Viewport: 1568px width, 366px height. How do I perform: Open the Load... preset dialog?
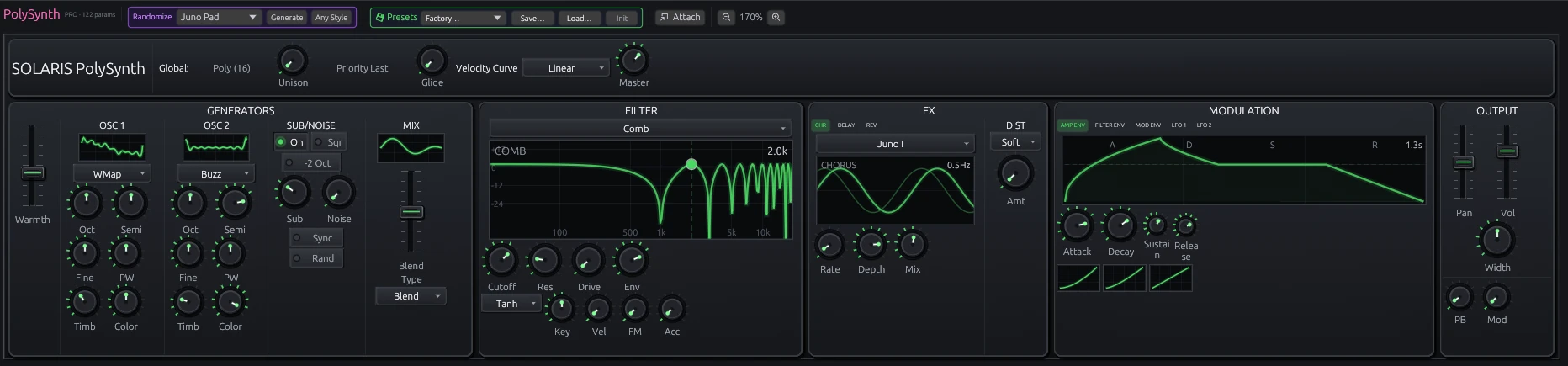click(579, 18)
